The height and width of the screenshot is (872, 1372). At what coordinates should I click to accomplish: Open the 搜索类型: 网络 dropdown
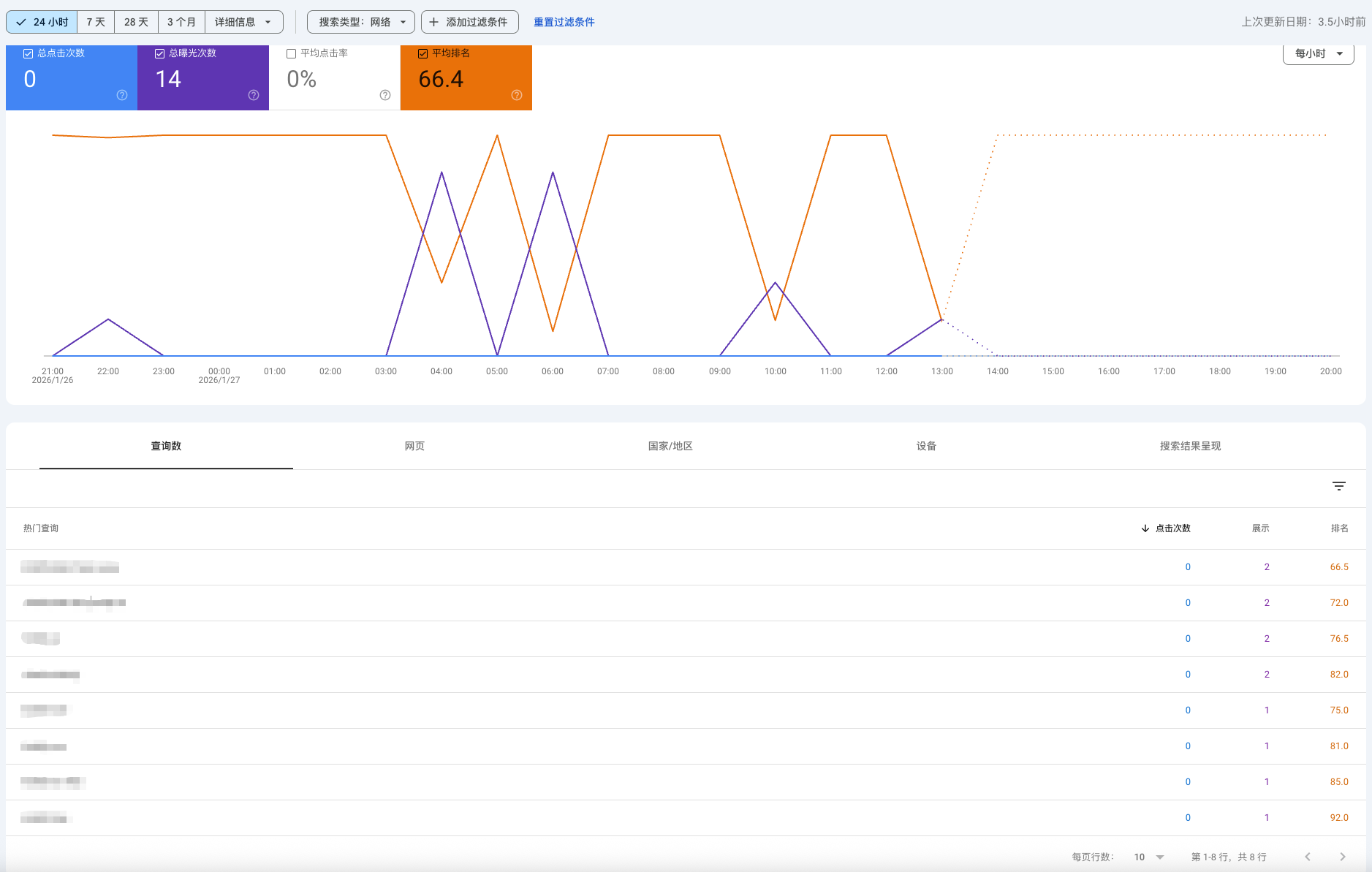(361, 22)
